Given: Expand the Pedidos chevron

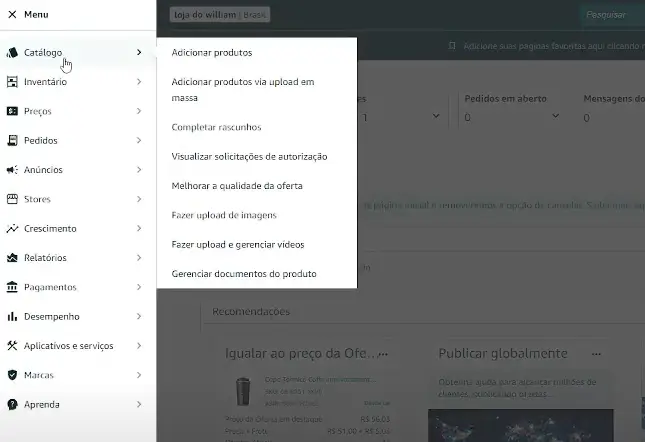Looking at the screenshot, I should (x=139, y=141).
